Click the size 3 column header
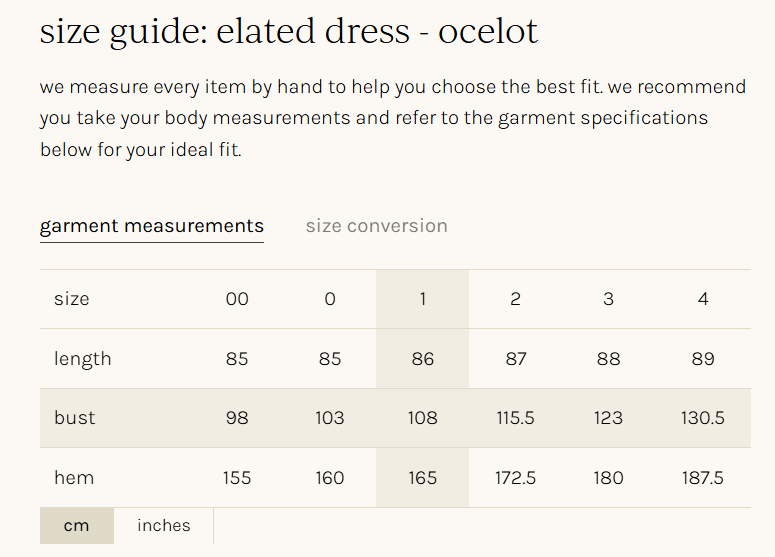 (608, 299)
